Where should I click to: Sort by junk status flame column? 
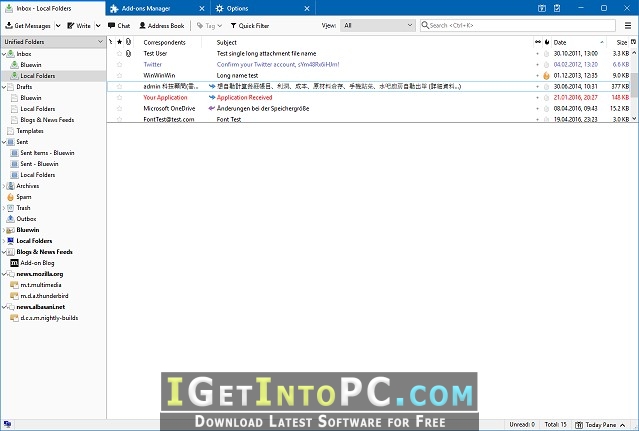click(x=546, y=42)
